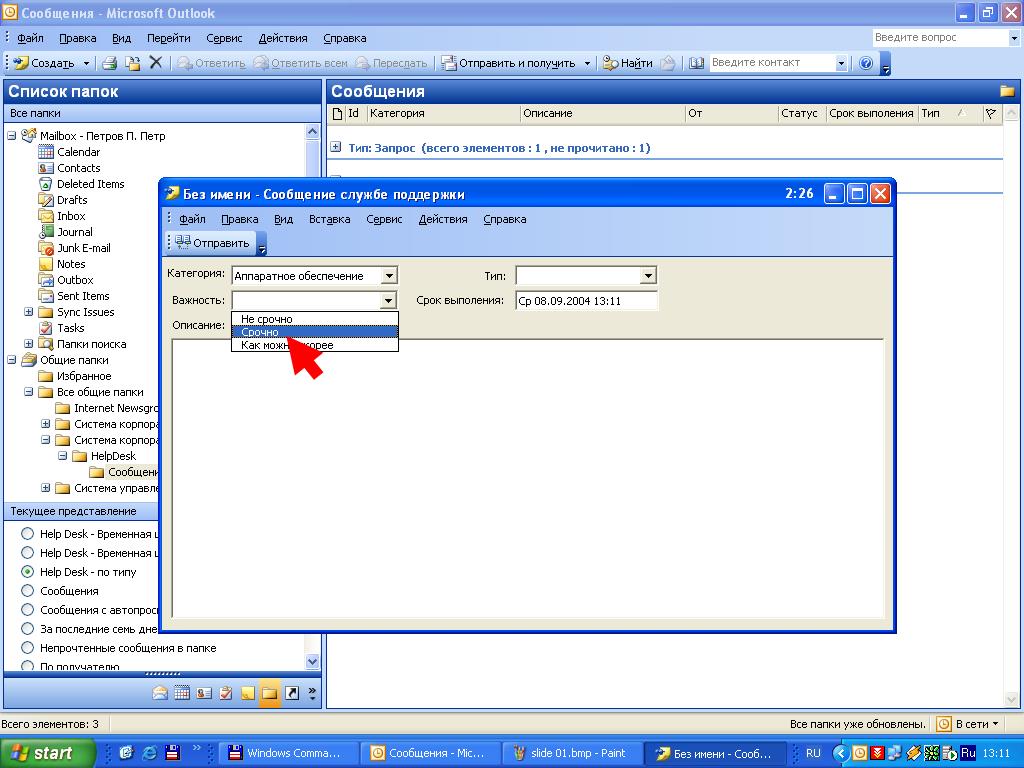The width and height of the screenshot is (1024, 768).
Task: Open Сервис menu in main Outlook window
Action: click(x=224, y=38)
